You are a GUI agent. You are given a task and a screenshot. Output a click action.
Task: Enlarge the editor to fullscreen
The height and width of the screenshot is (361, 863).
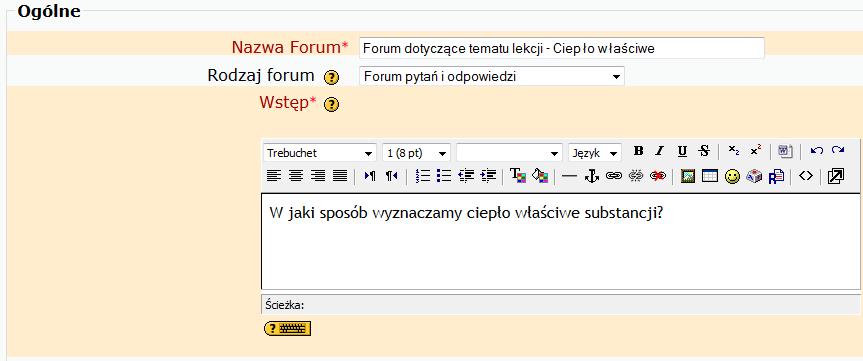click(835, 176)
